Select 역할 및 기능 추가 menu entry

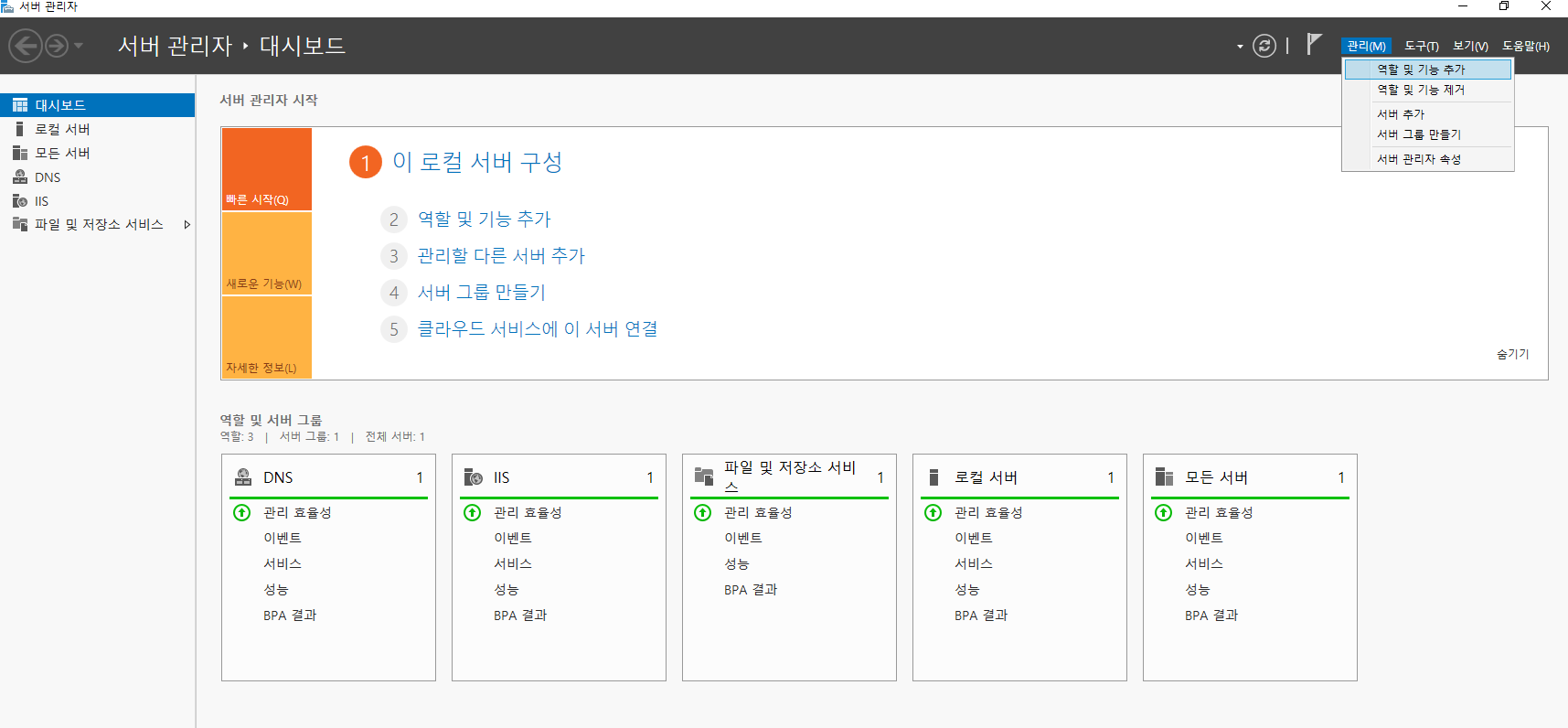(1427, 70)
